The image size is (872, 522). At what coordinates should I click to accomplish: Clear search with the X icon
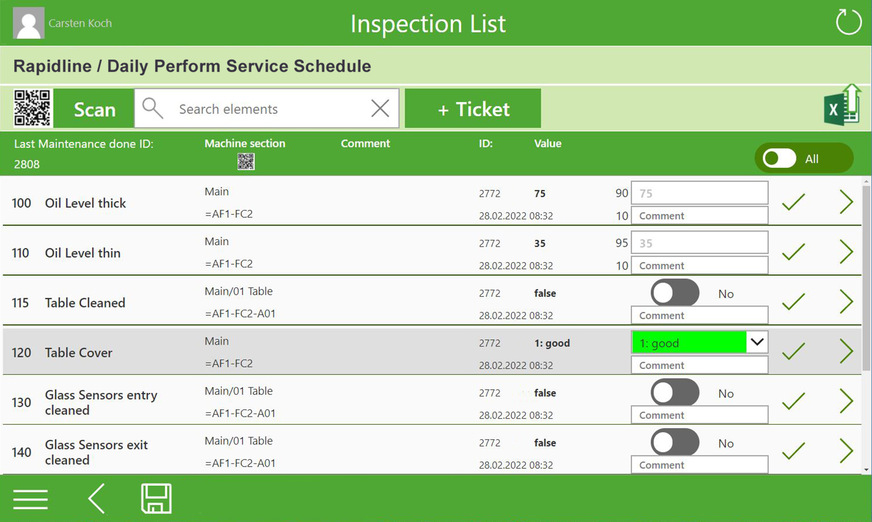point(380,109)
